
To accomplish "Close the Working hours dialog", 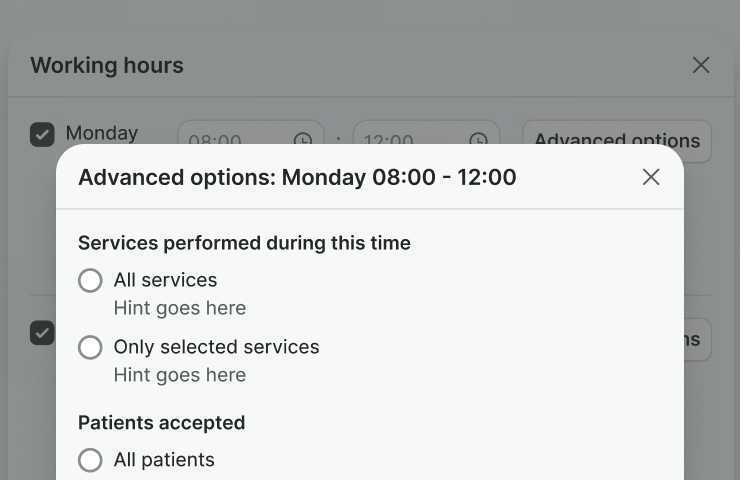I will coord(701,65).
